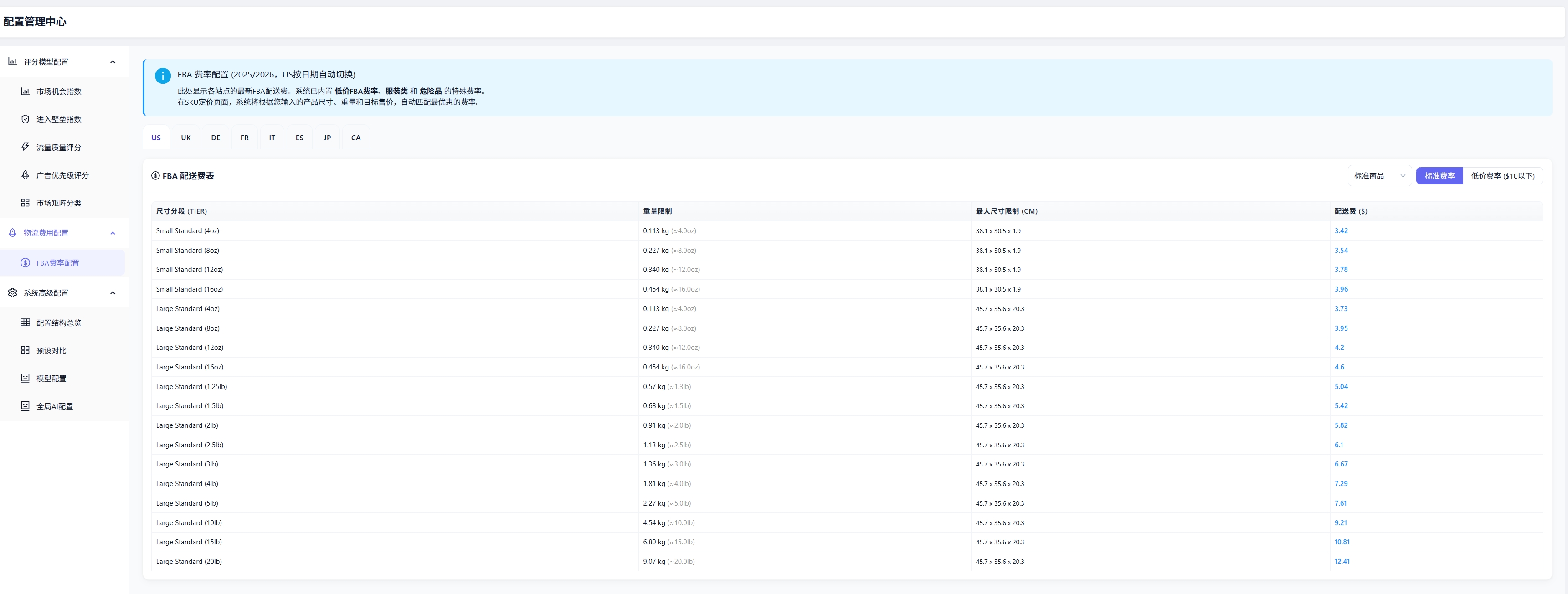1568x594 pixels.
Task: Select the JP marketplace tab
Action: (327, 138)
